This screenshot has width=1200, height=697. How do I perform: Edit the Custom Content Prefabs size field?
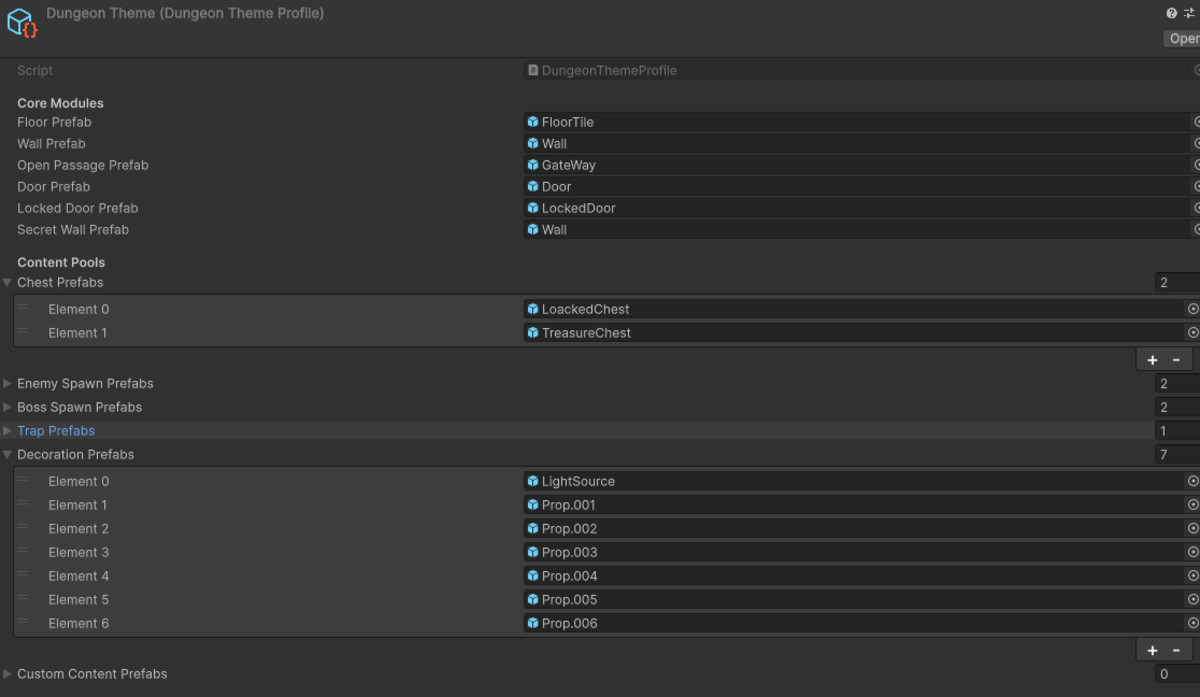(x=1177, y=674)
